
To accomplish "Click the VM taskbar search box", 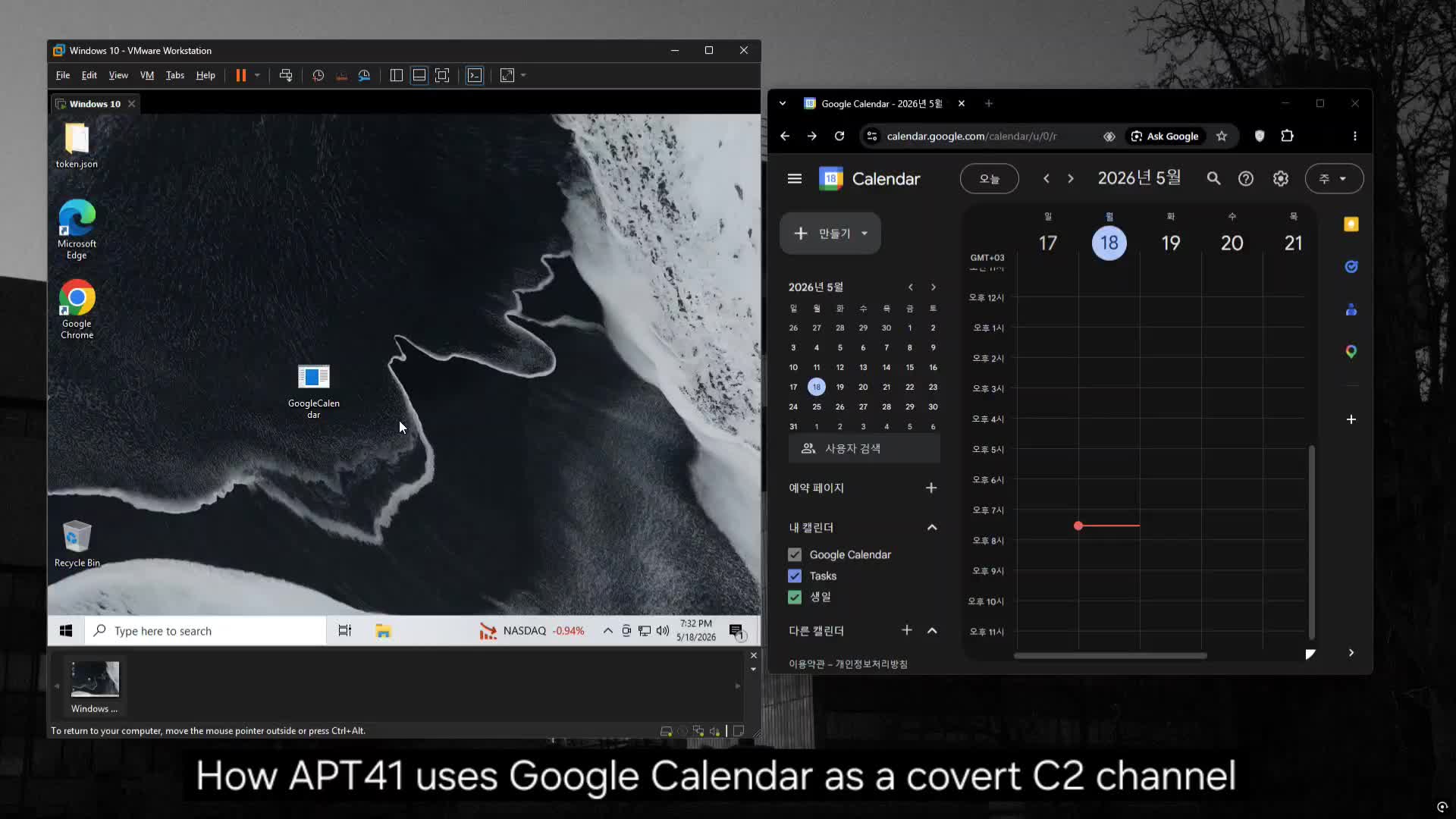I will (207, 631).
